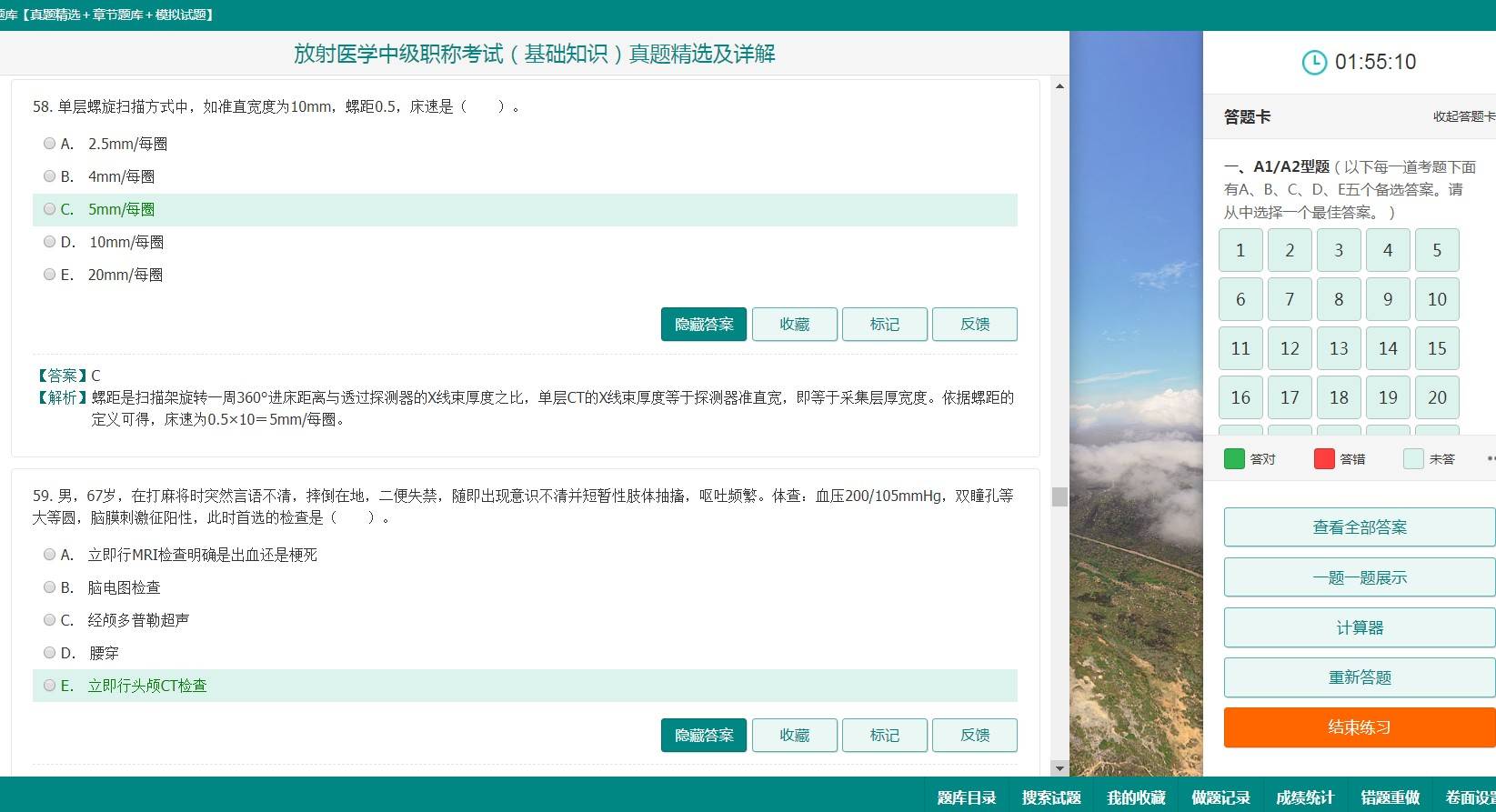Screen dimensions: 1496x812
Task: Collapse the answer card via 收起答题卡
Action: (1464, 116)
